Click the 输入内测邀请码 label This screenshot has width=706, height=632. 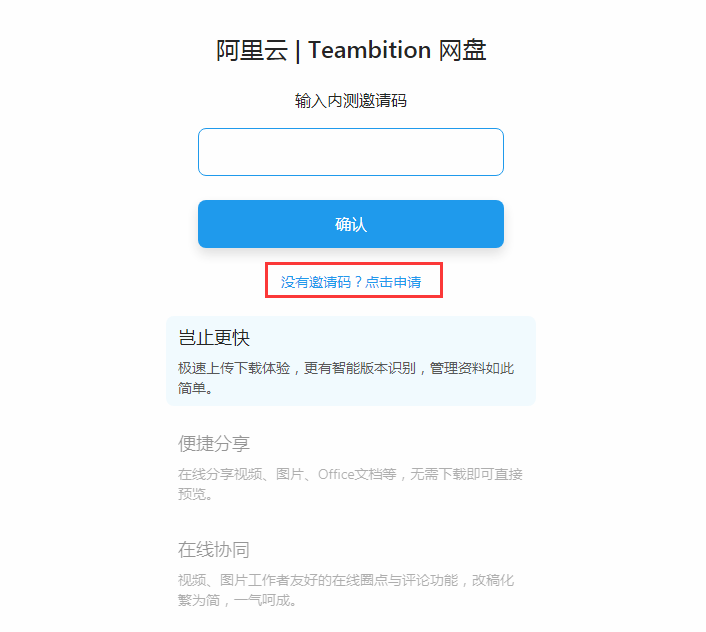tap(350, 101)
